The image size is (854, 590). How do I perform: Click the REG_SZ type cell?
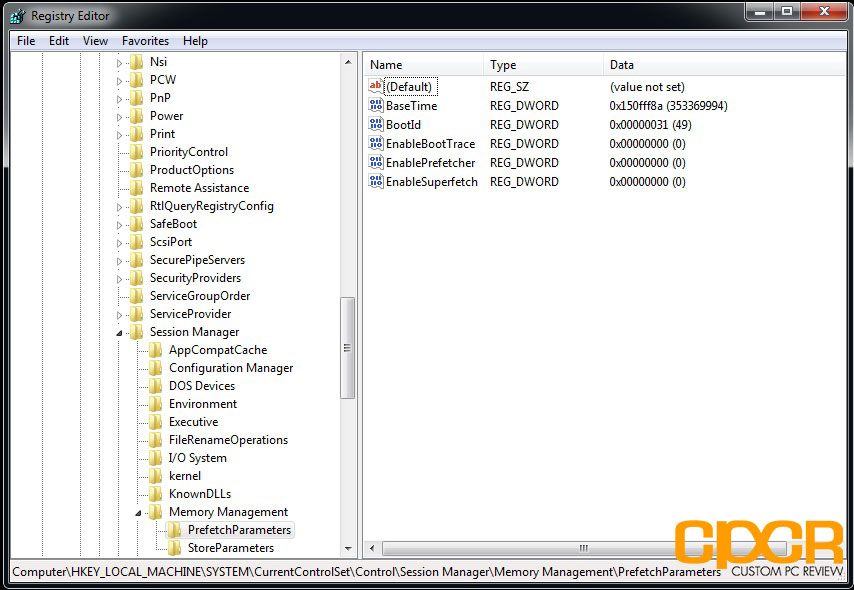click(x=509, y=86)
